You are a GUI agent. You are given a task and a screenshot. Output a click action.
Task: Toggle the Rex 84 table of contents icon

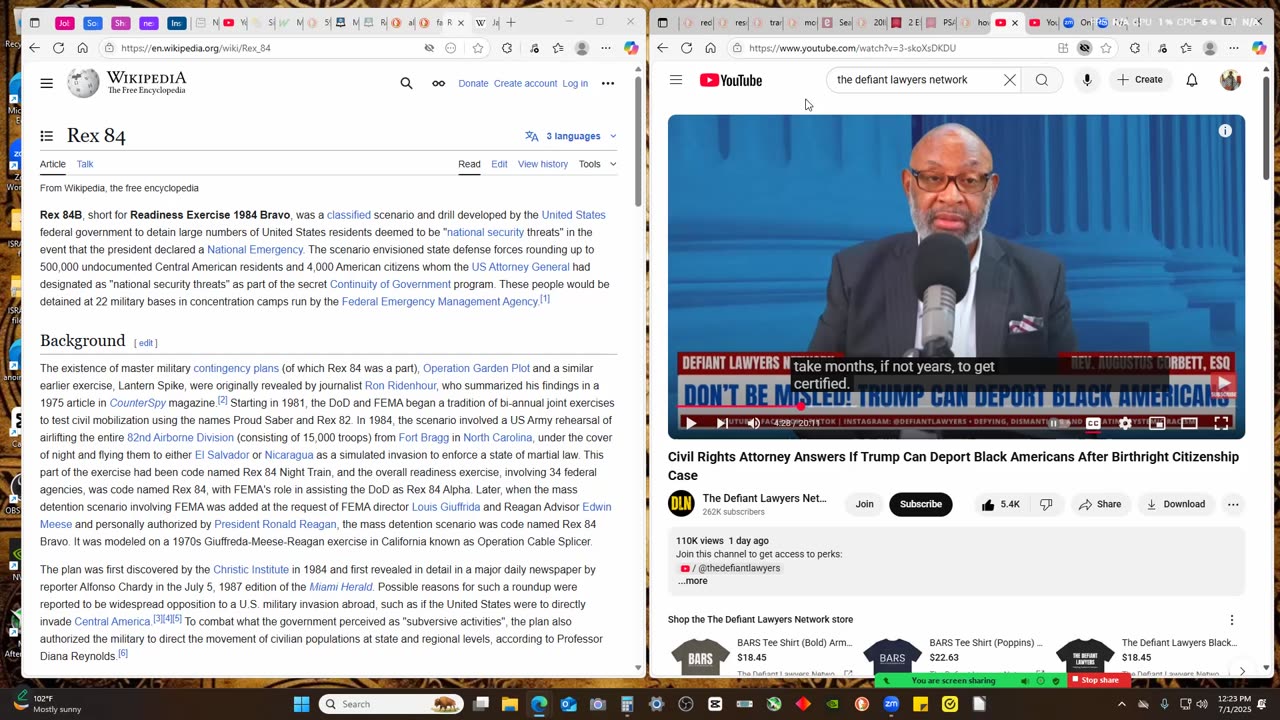tap(47, 136)
